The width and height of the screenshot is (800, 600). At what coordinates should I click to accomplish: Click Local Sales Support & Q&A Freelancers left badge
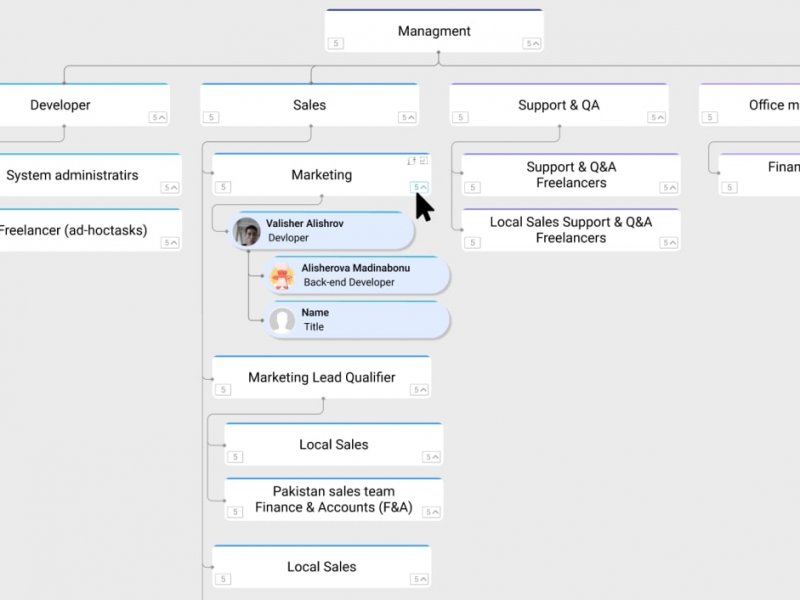472,242
